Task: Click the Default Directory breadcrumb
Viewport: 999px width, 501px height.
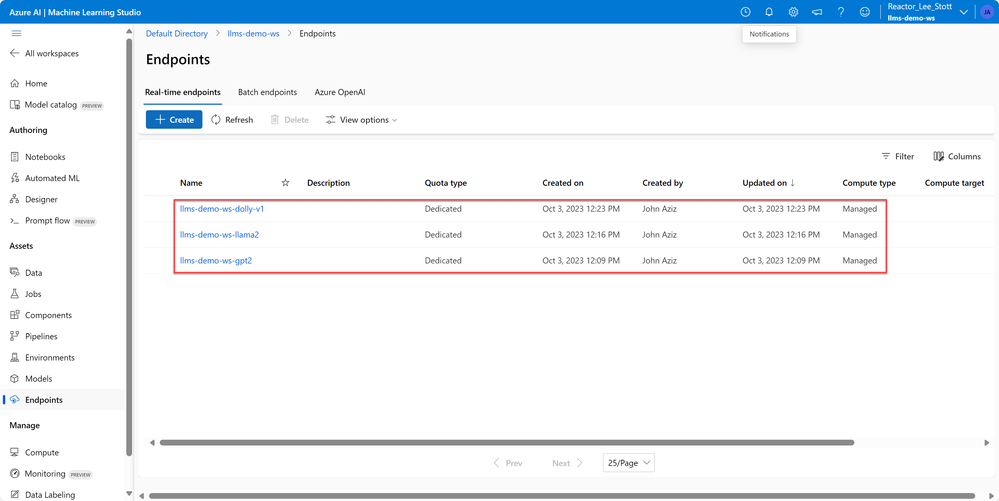Action: click(177, 33)
